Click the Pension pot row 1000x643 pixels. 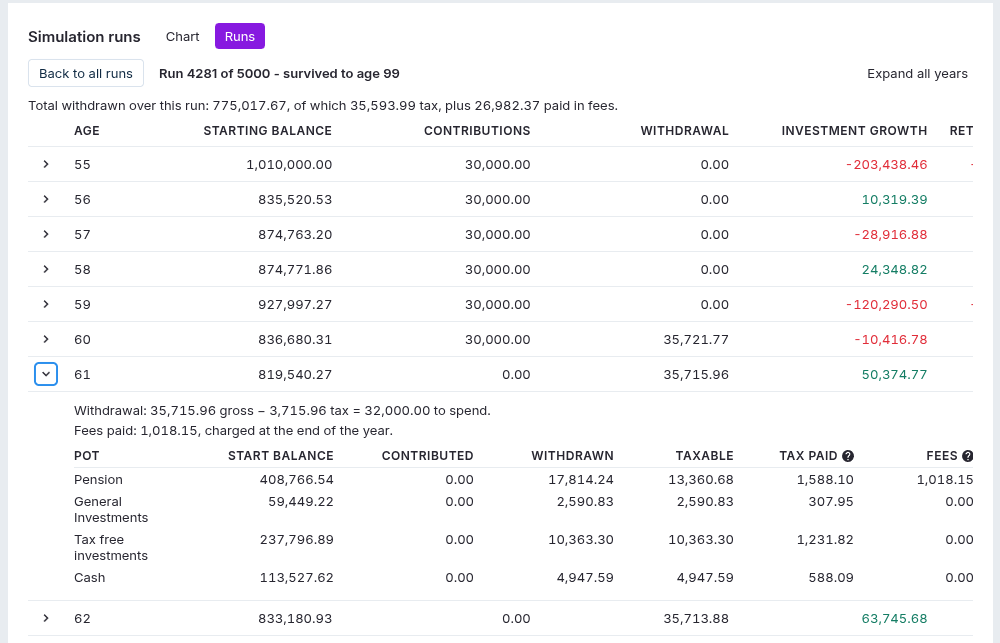[x=524, y=480]
